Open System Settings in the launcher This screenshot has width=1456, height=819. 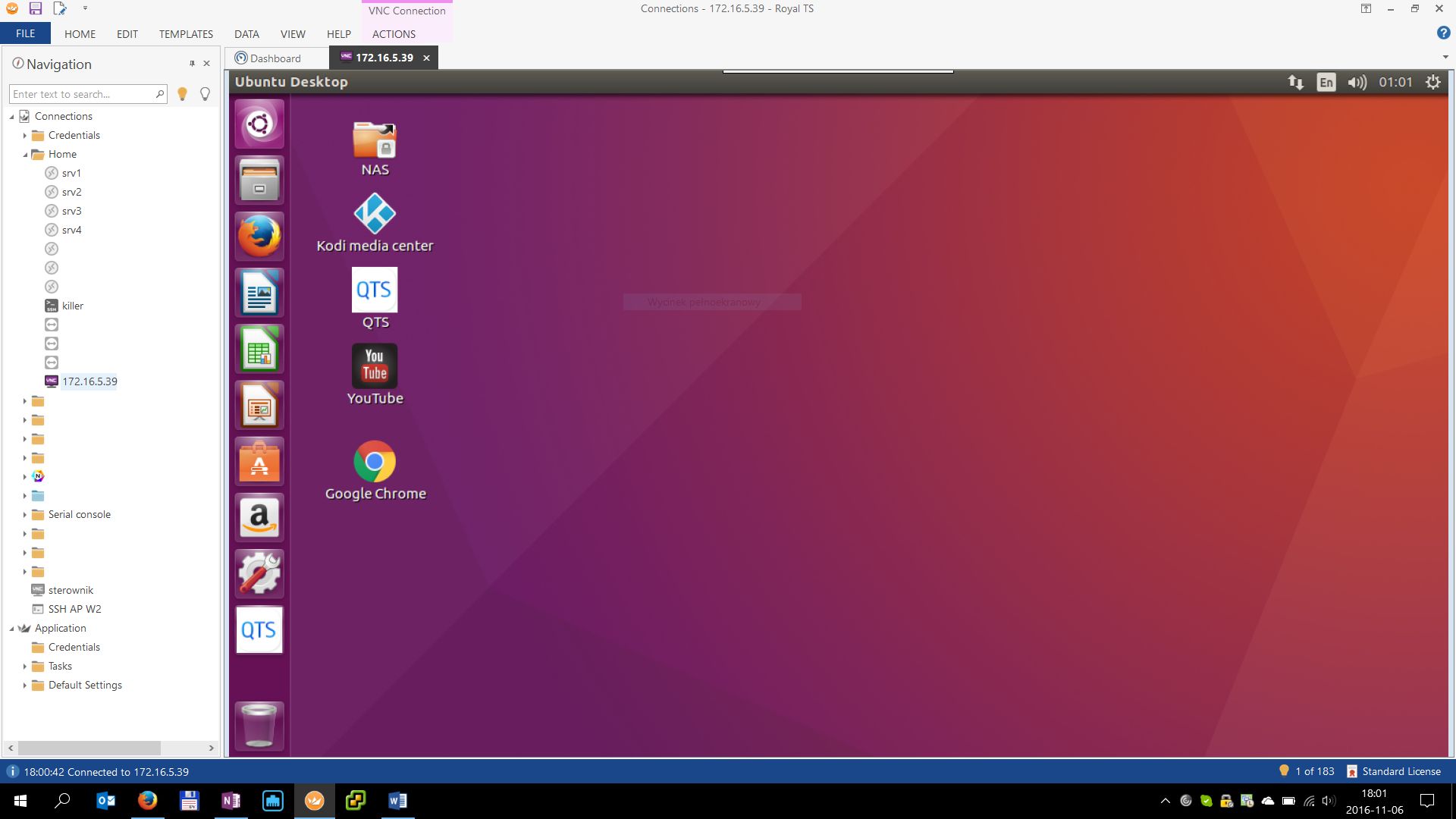tap(259, 574)
